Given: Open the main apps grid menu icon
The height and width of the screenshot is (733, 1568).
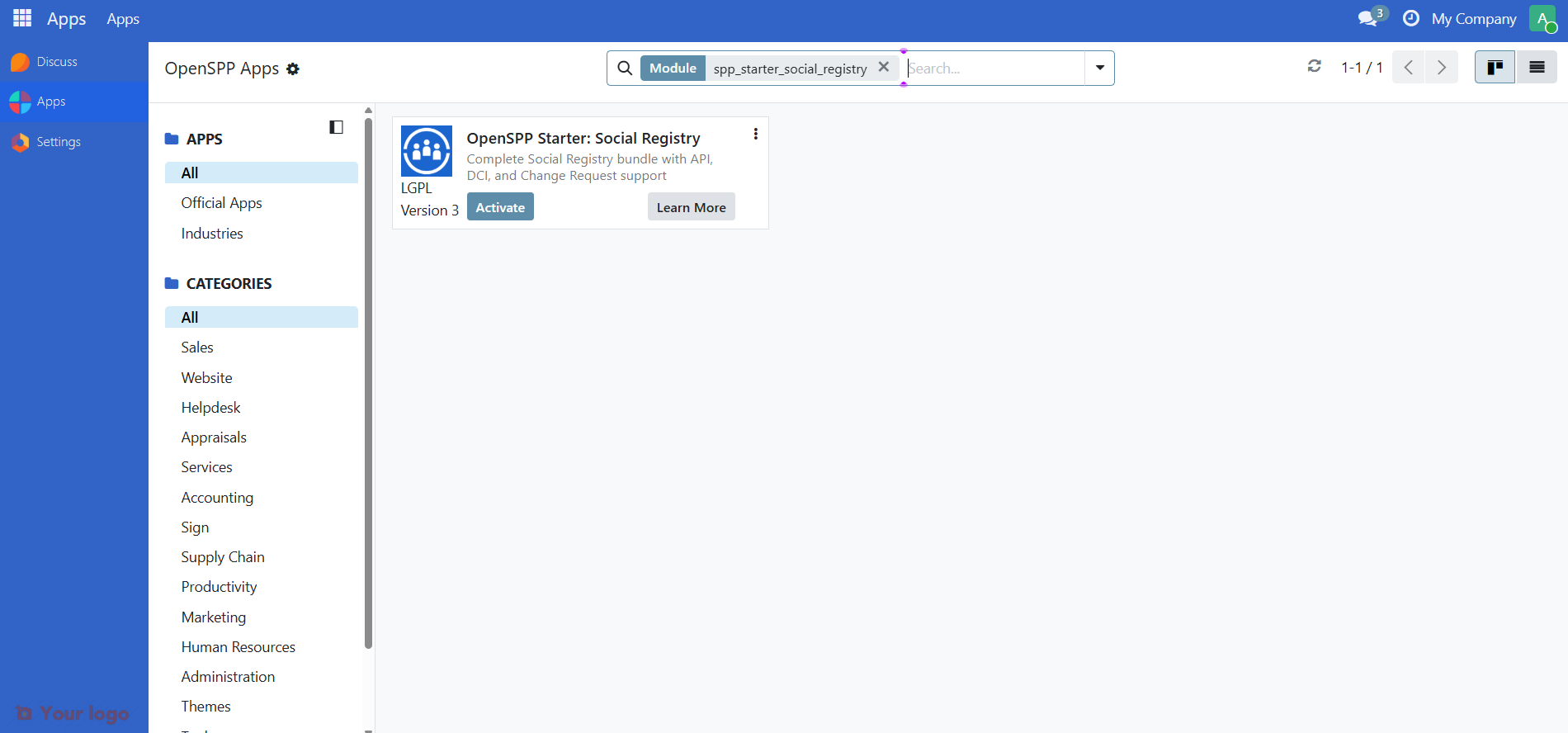Looking at the screenshot, I should (22, 18).
